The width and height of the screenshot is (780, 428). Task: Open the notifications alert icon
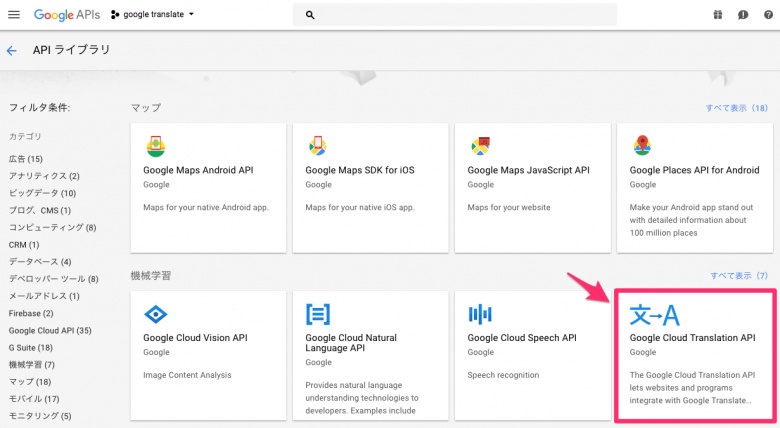point(743,15)
